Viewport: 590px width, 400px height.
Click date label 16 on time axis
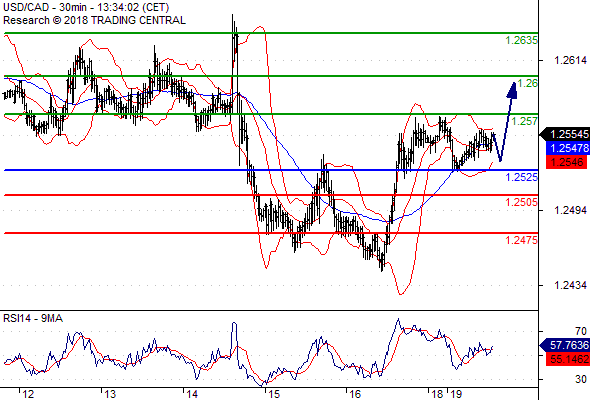(x=355, y=394)
